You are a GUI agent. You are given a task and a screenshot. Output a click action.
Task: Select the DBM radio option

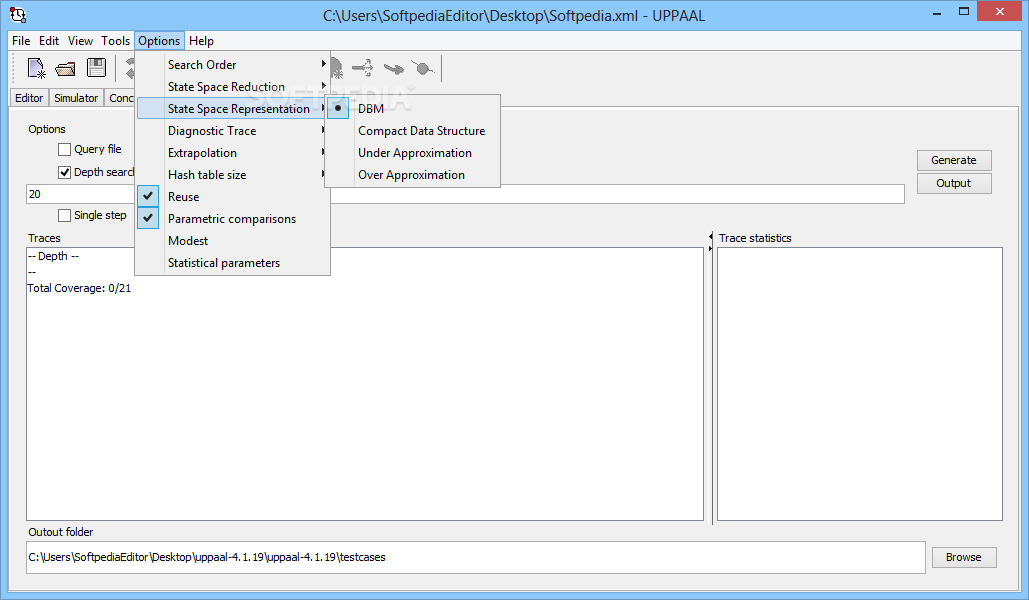(413, 108)
